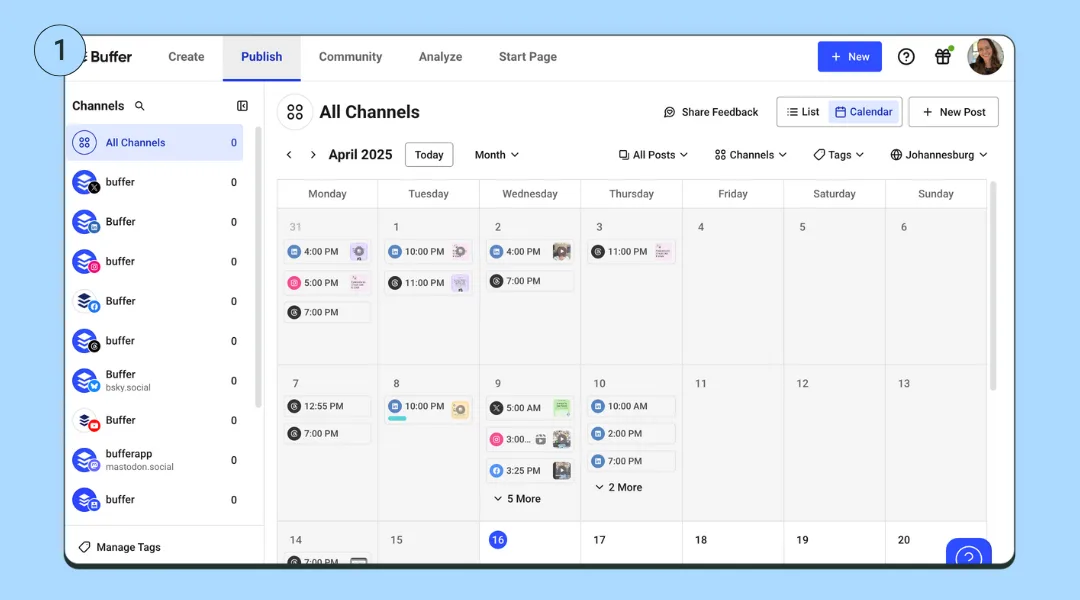This screenshot has height=600, width=1080.
Task: Open the Month view dropdown
Action: pyautogui.click(x=496, y=154)
